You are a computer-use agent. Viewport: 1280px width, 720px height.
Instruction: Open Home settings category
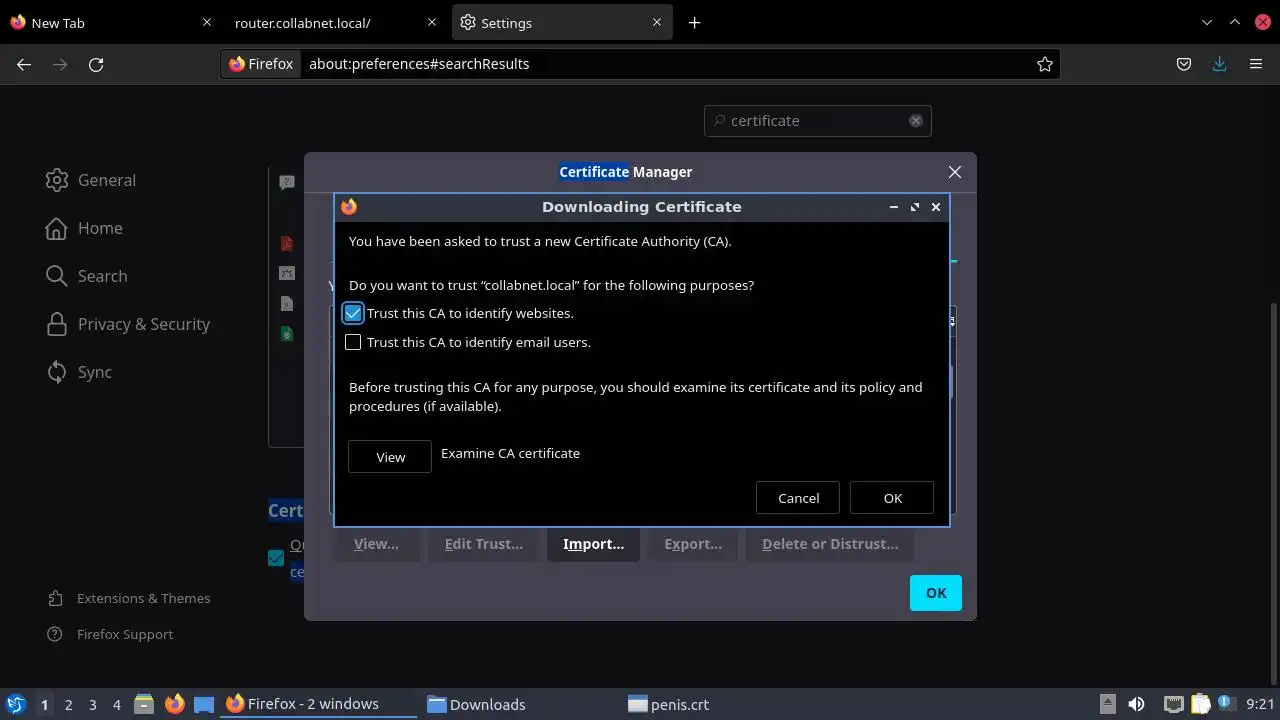(x=84, y=228)
